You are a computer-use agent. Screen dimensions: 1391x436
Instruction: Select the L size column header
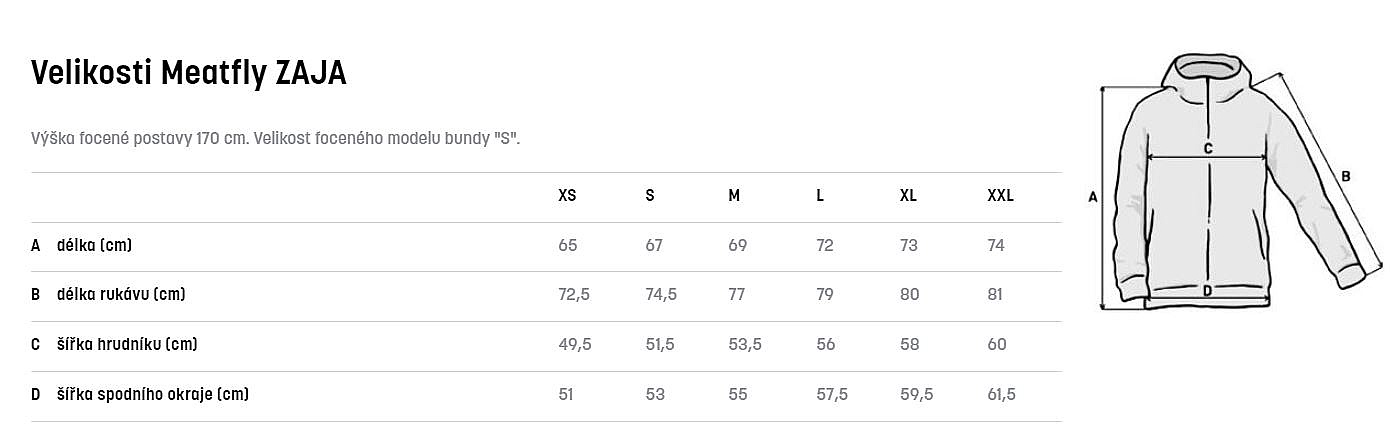(x=820, y=196)
